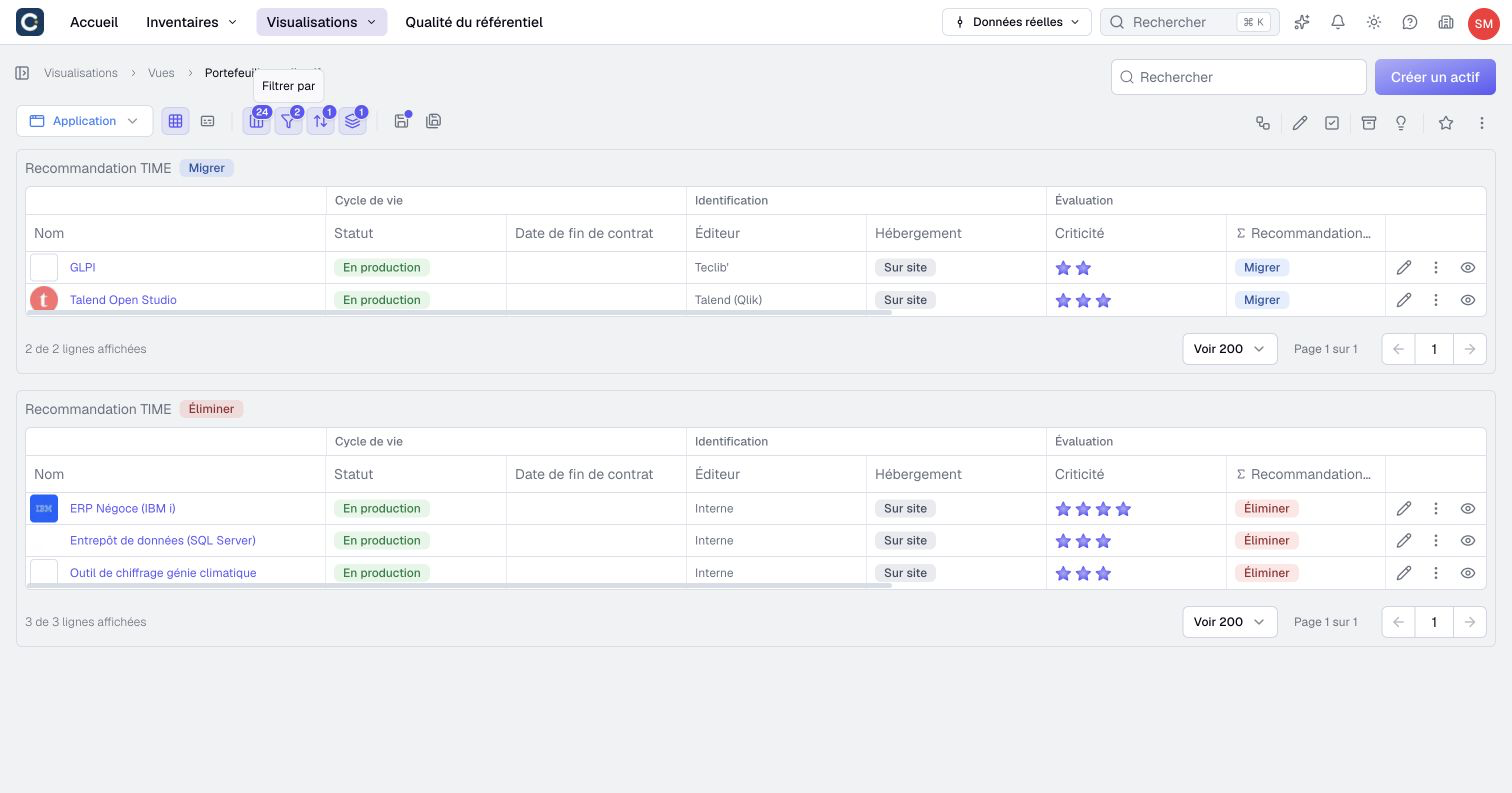
Task: Open the Données réelles dropdown
Action: pyautogui.click(x=1016, y=22)
